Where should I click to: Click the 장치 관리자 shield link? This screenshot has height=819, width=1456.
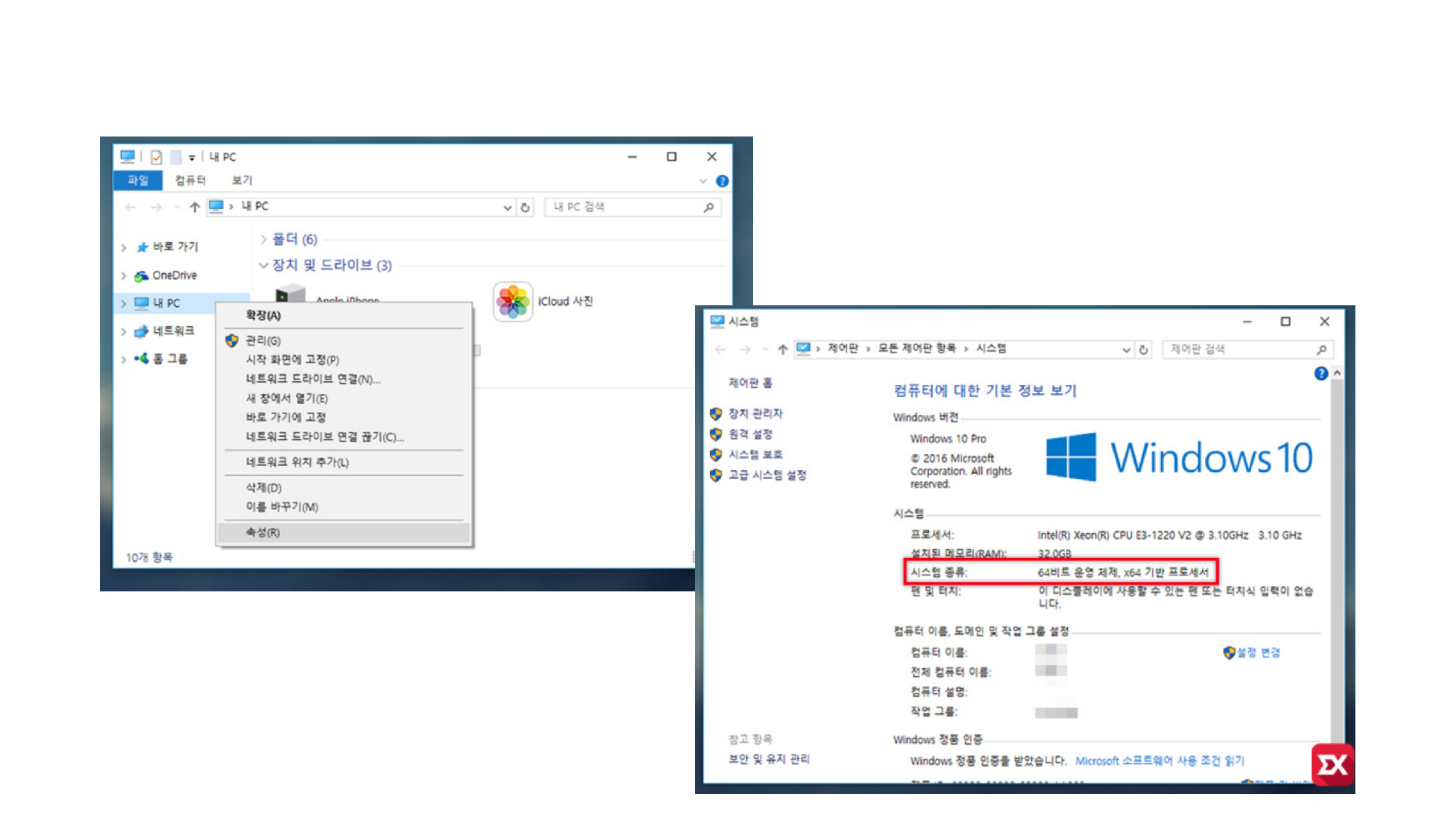coord(755,414)
